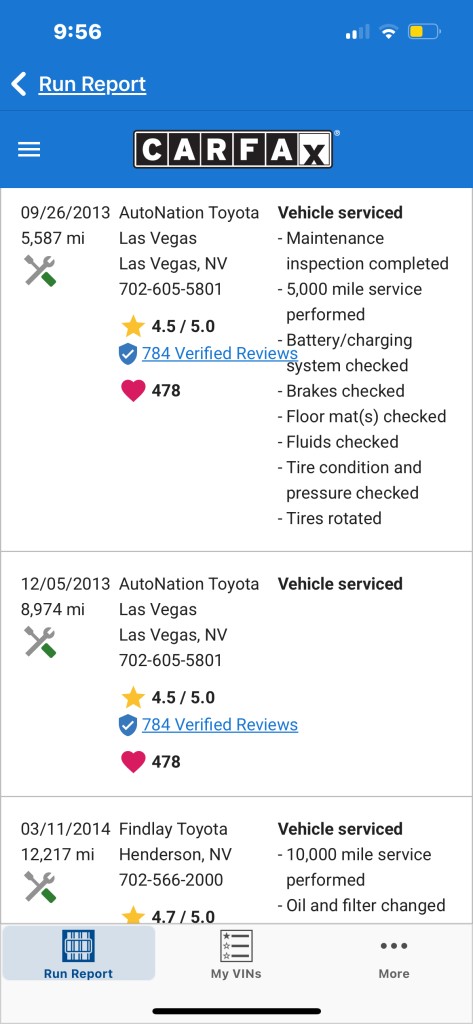Image resolution: width=473 pixels, height=1024 pixels.
Task: Tap Findlay Toyota phone number 702-566-2000
Action: point(171,880)
